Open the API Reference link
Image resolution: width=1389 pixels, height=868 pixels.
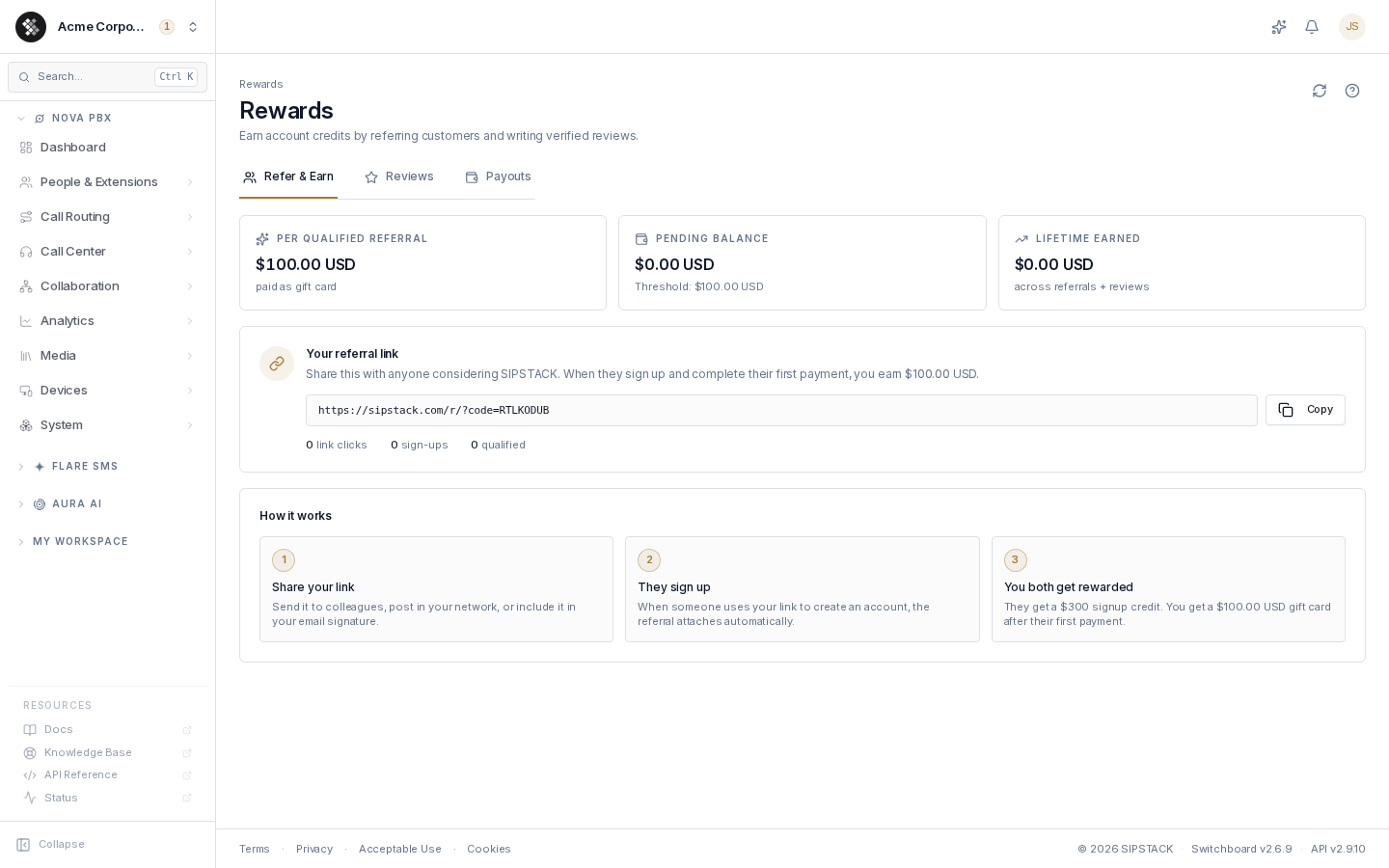(x=107, y=775)
